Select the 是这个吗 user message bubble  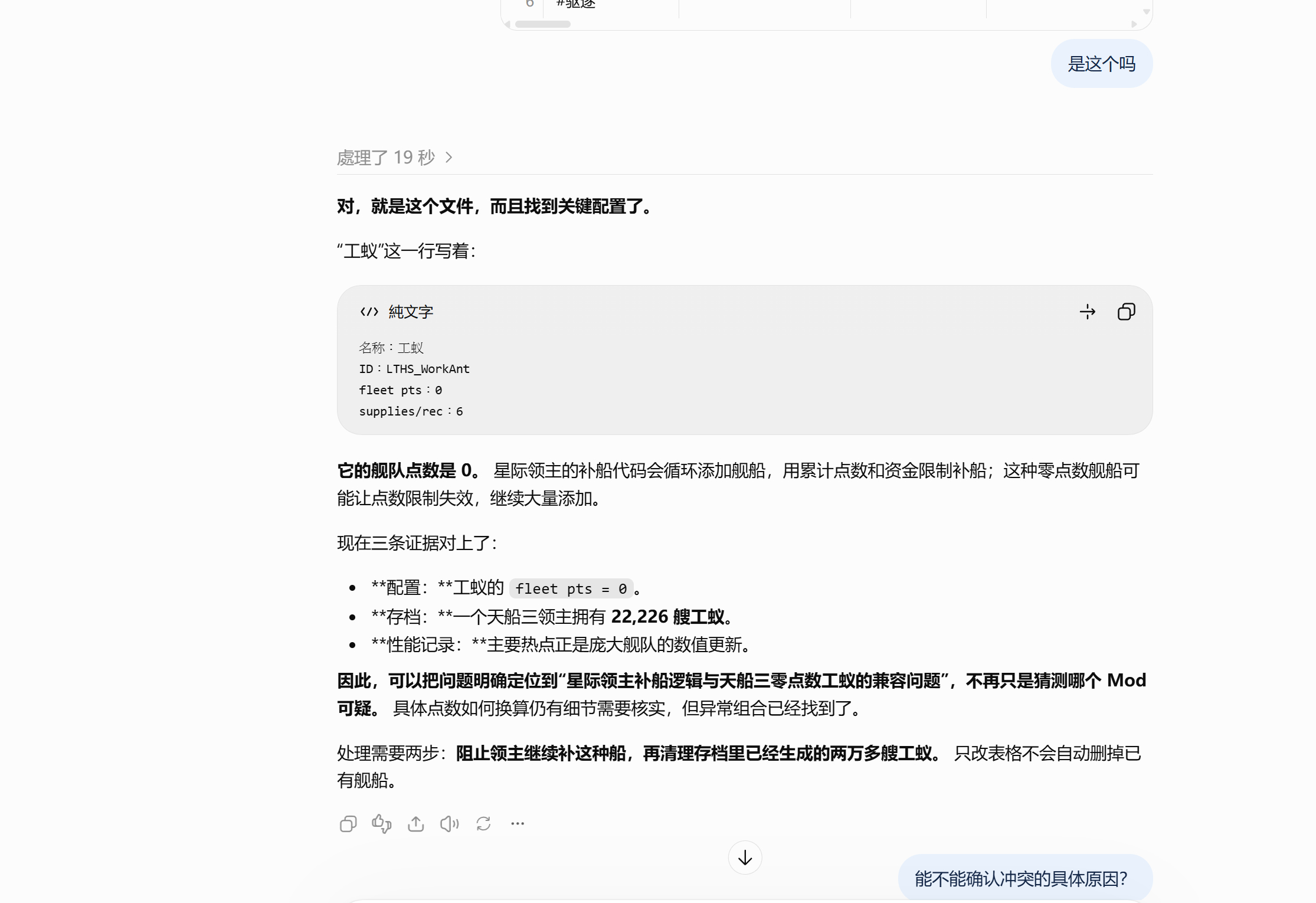coord(1102,64)
